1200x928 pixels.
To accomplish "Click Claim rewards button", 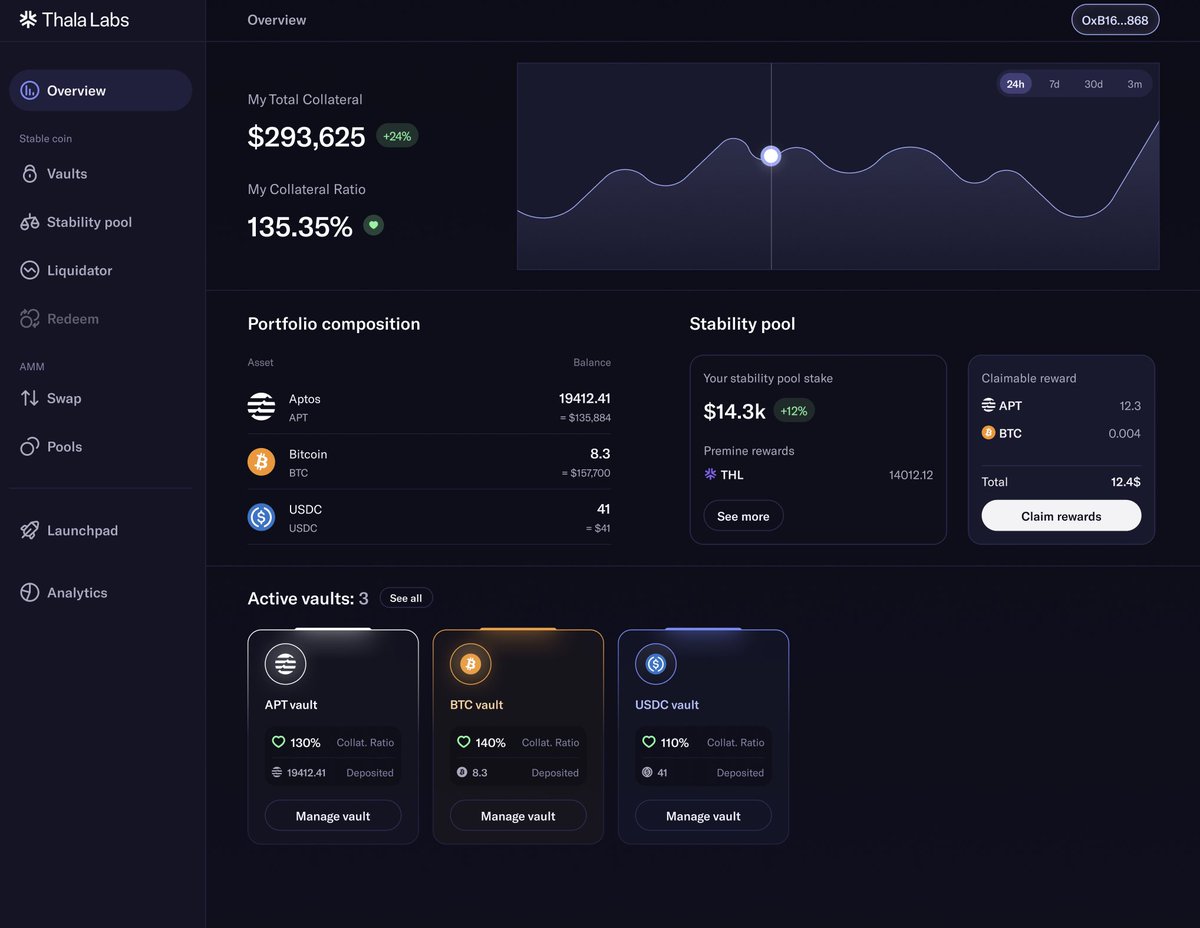I will [1061, 516].
